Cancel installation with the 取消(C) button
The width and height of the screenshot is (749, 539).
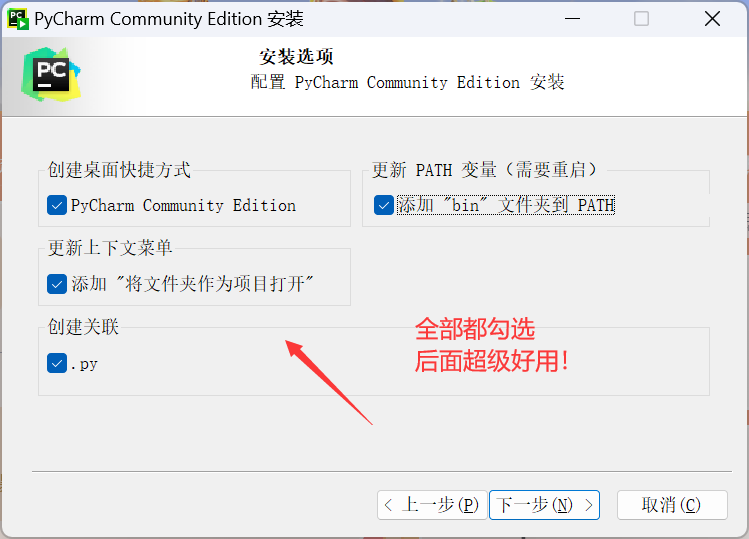click(x=672, y=505)
